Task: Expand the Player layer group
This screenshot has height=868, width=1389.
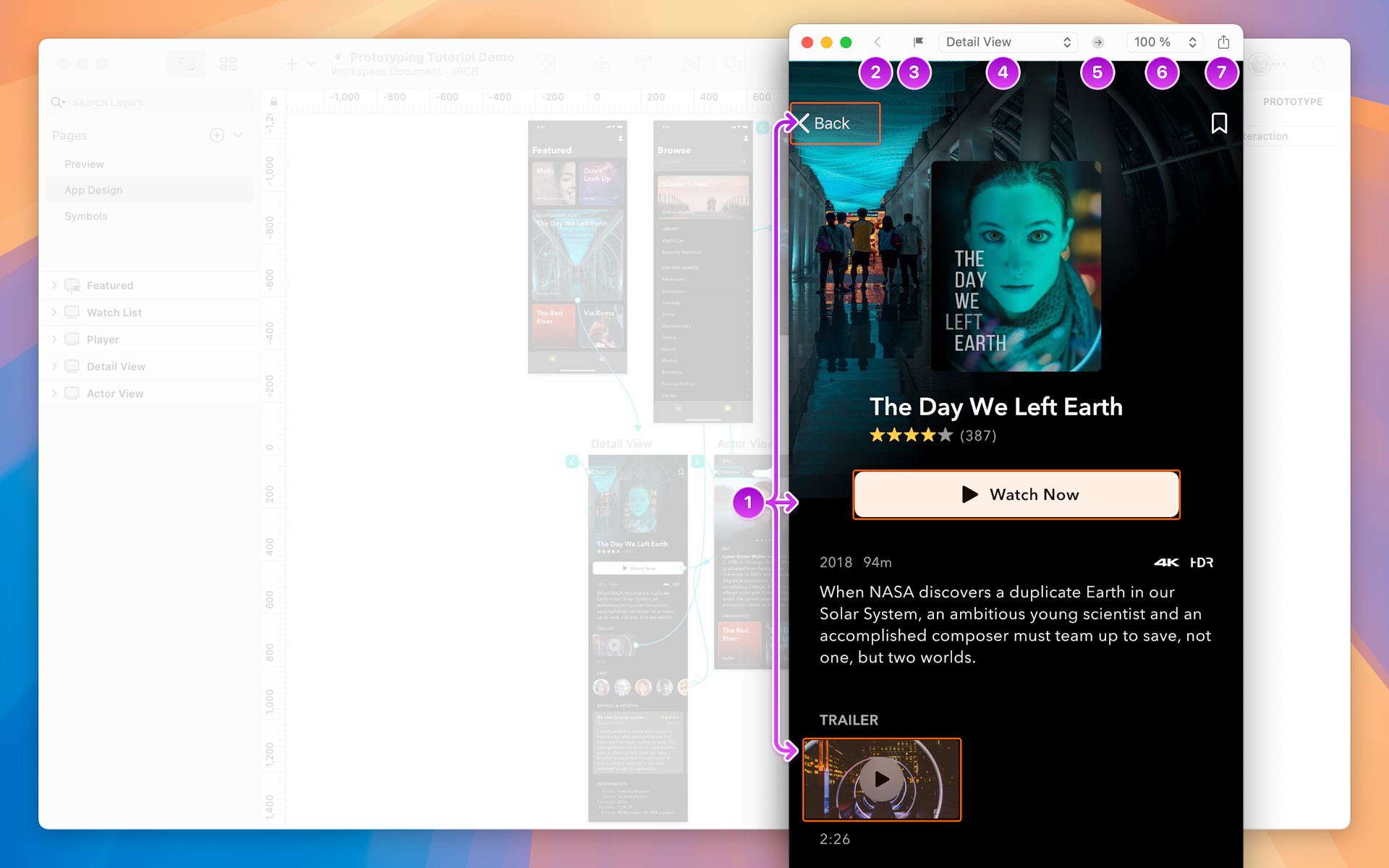Action: 55,339
